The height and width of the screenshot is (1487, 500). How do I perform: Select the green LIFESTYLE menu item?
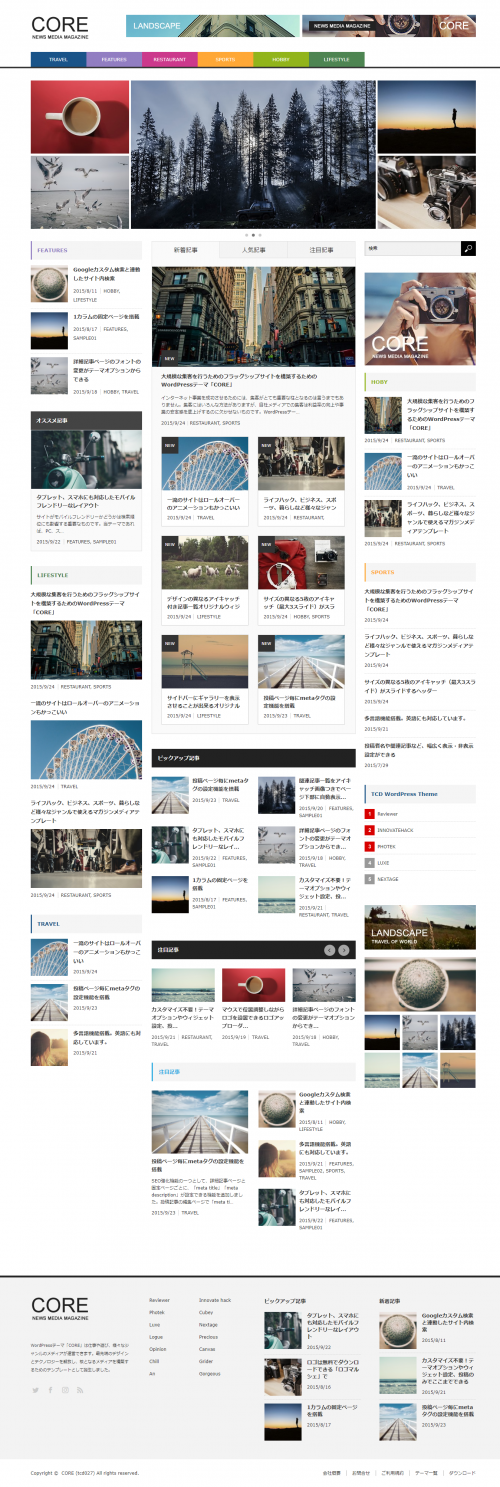tap(337, 59)
